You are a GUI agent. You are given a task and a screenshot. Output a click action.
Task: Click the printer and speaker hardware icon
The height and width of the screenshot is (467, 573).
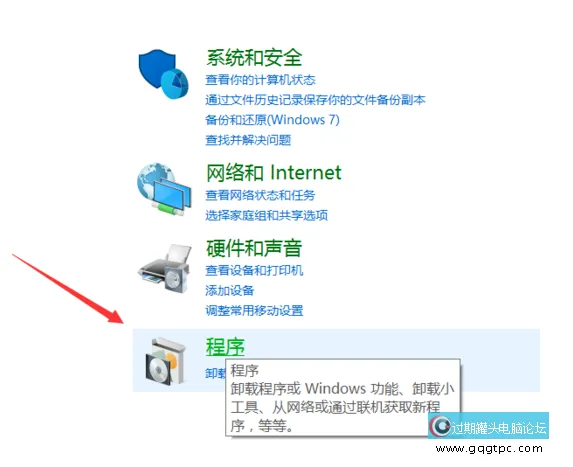point(164,268)
